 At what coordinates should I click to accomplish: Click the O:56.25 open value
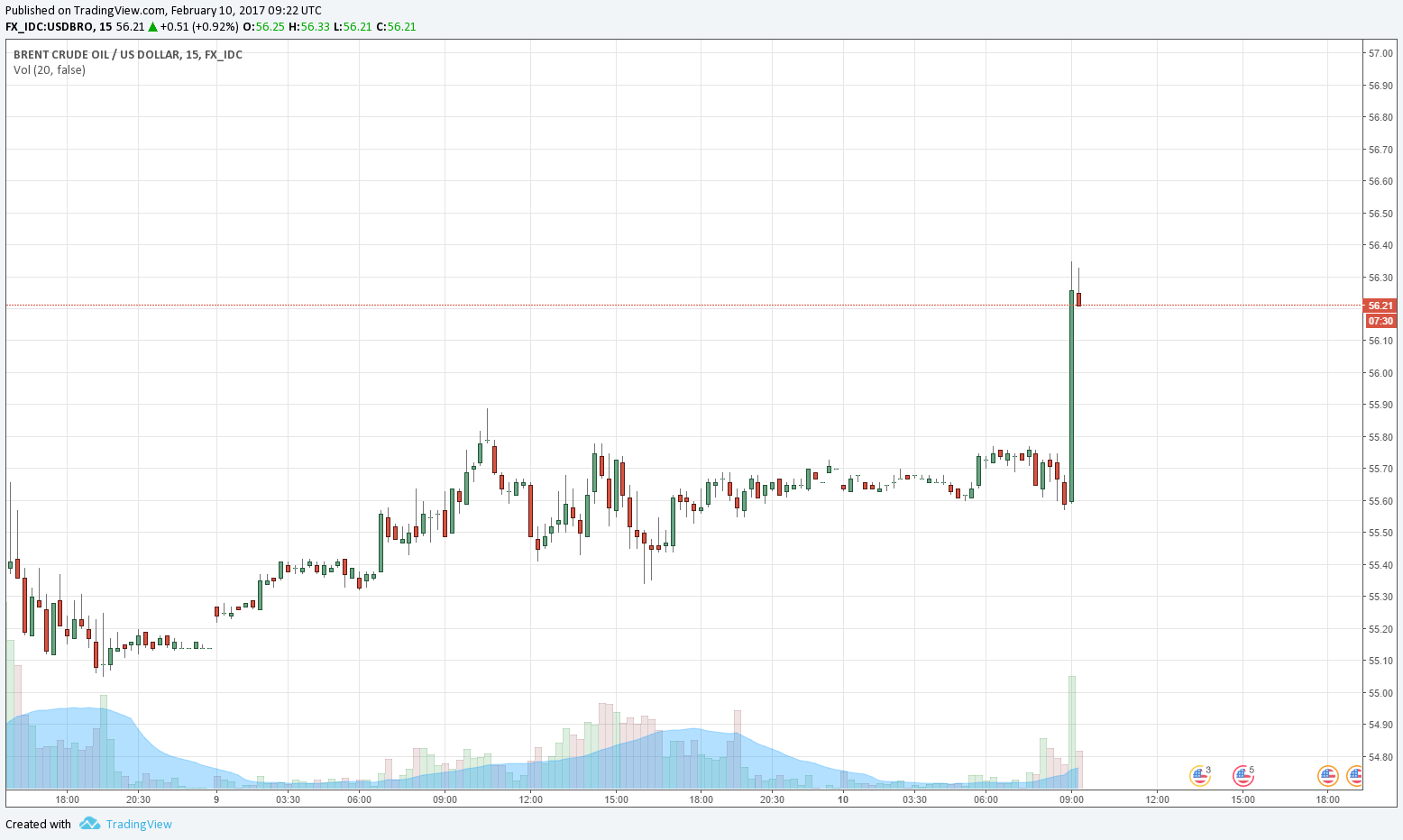coord(264,26)
